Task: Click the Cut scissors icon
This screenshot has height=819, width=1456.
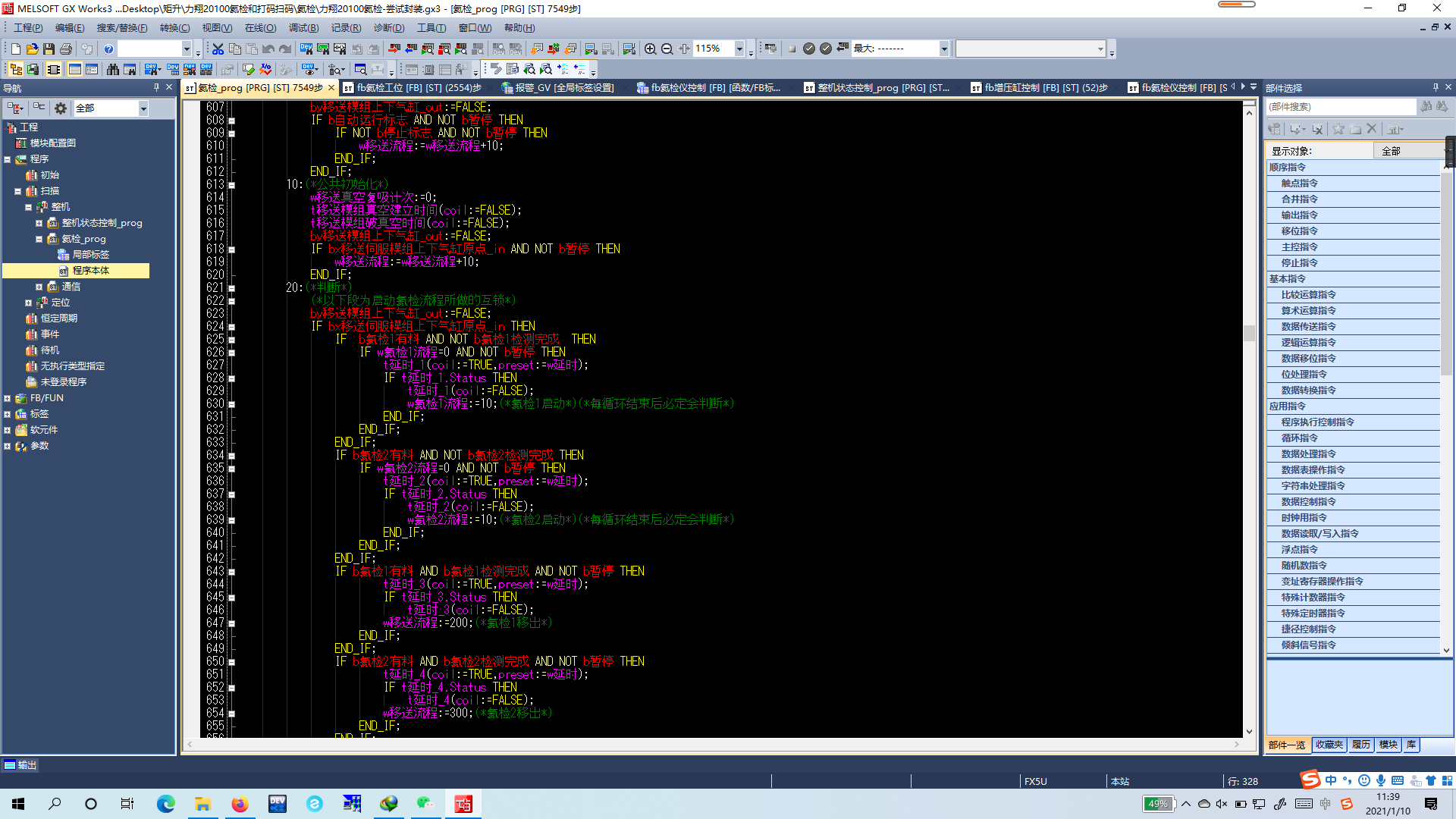Action: coord(218,49)
